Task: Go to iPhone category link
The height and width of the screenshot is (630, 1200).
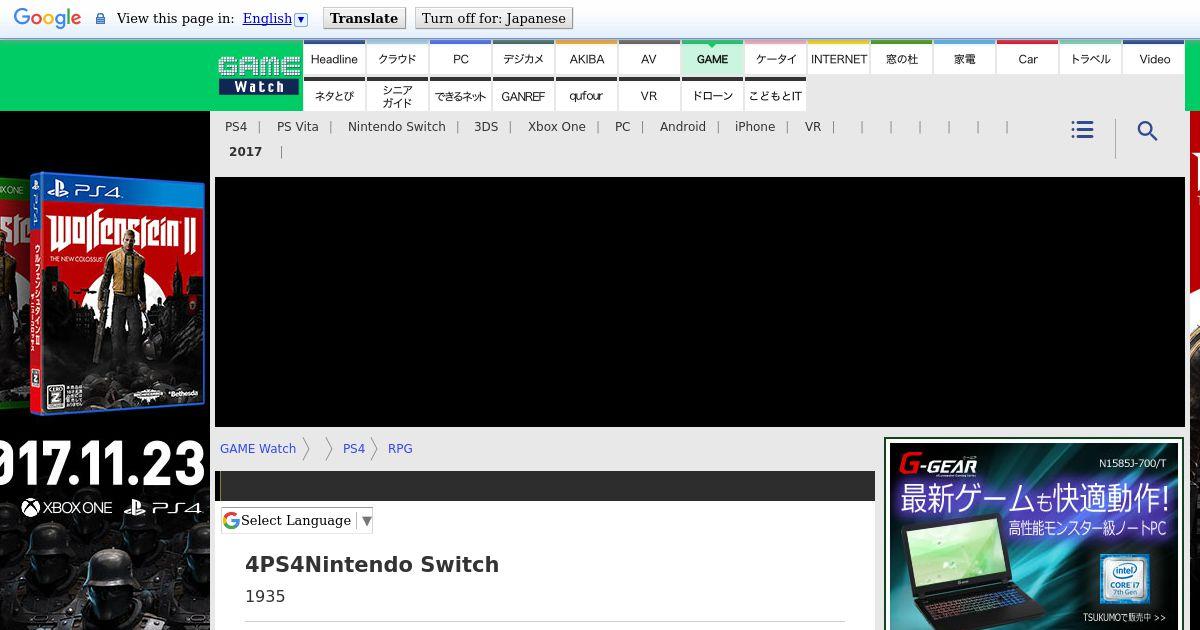Action: point(755,127)
